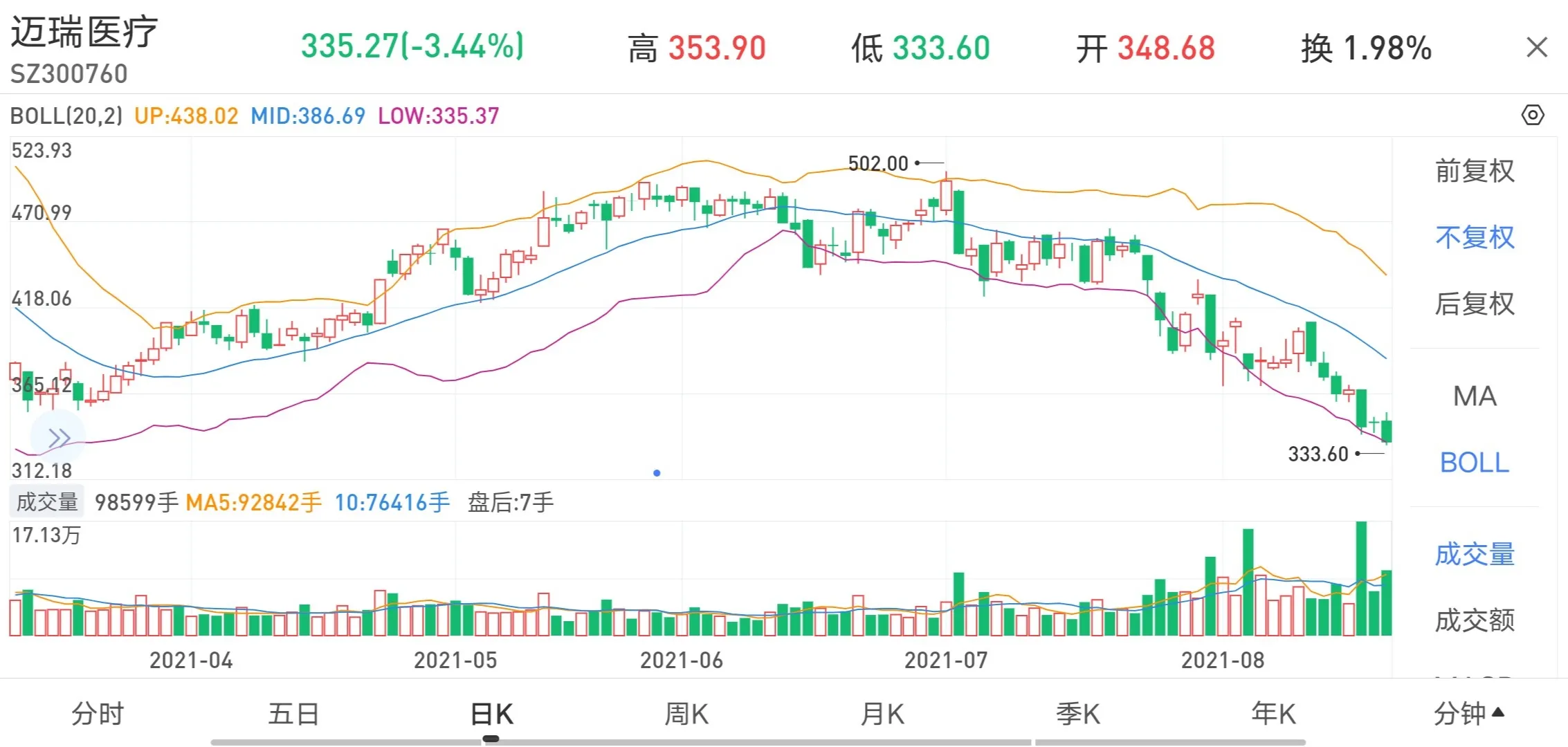
Task: Tap the 418.06 price axis label
Action: (x=42, y=298)
